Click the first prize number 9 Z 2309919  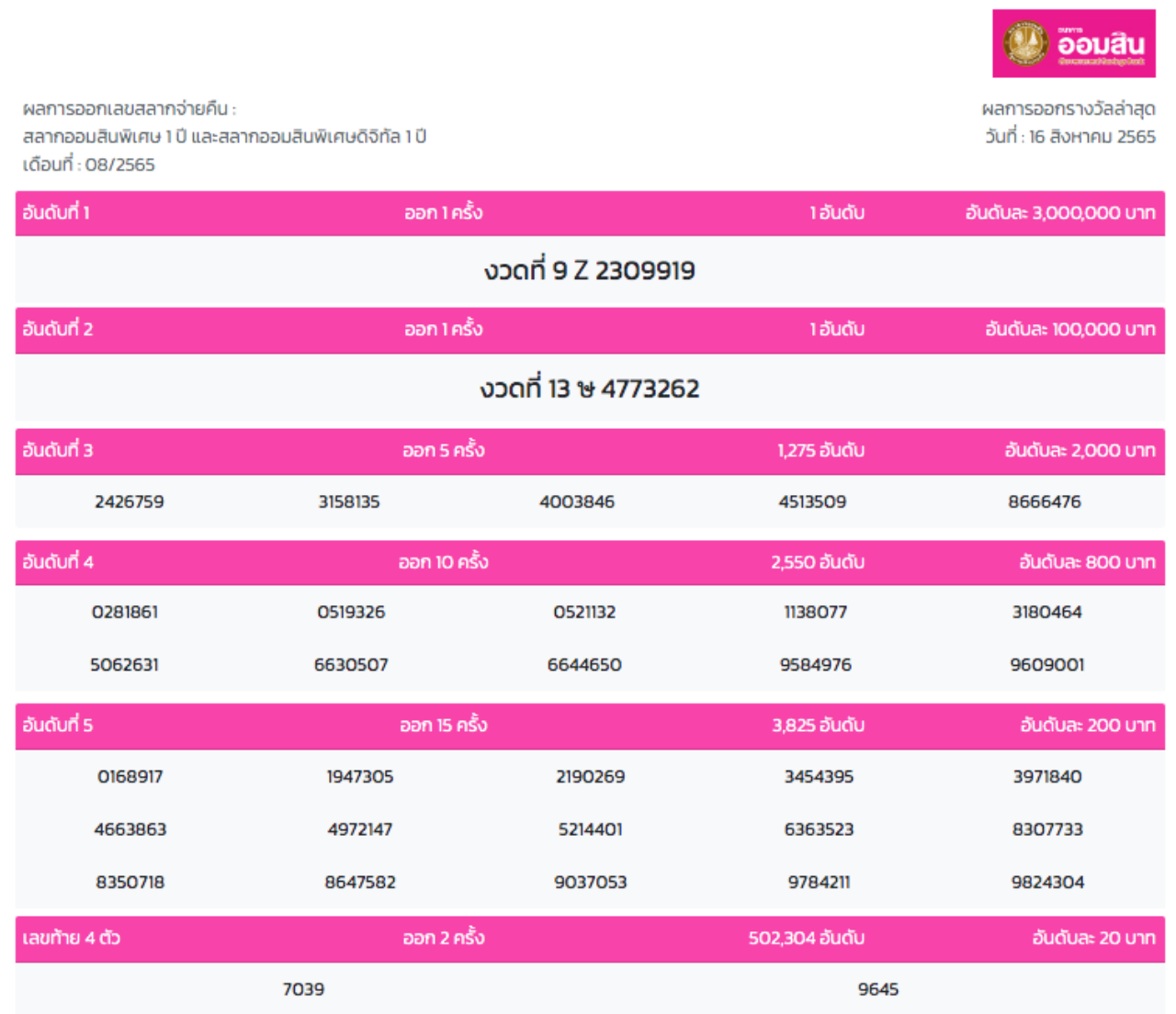tap(589, 271)
